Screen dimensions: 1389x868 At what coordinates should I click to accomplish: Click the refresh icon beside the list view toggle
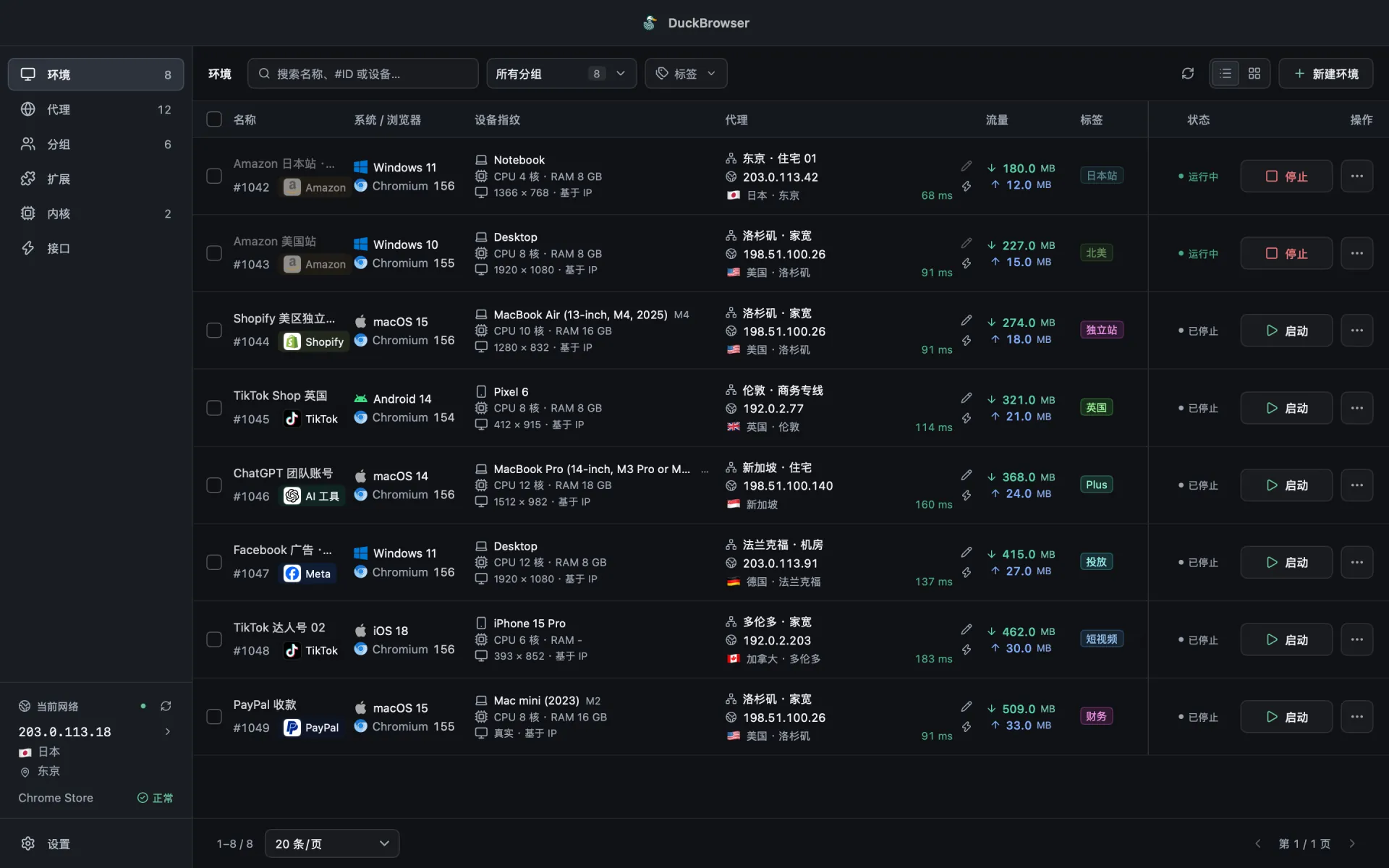point(1187,74)
